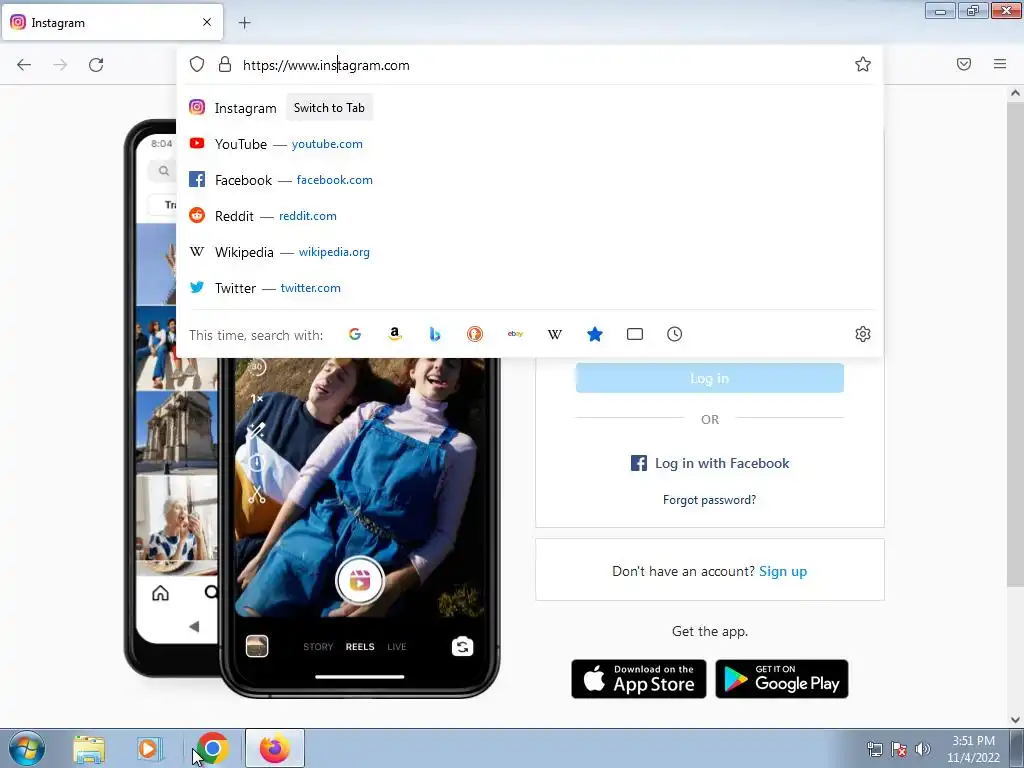Open tracking protection shield icon
The width and height of the screenshot is (1024, 768).
pos(197,64)
